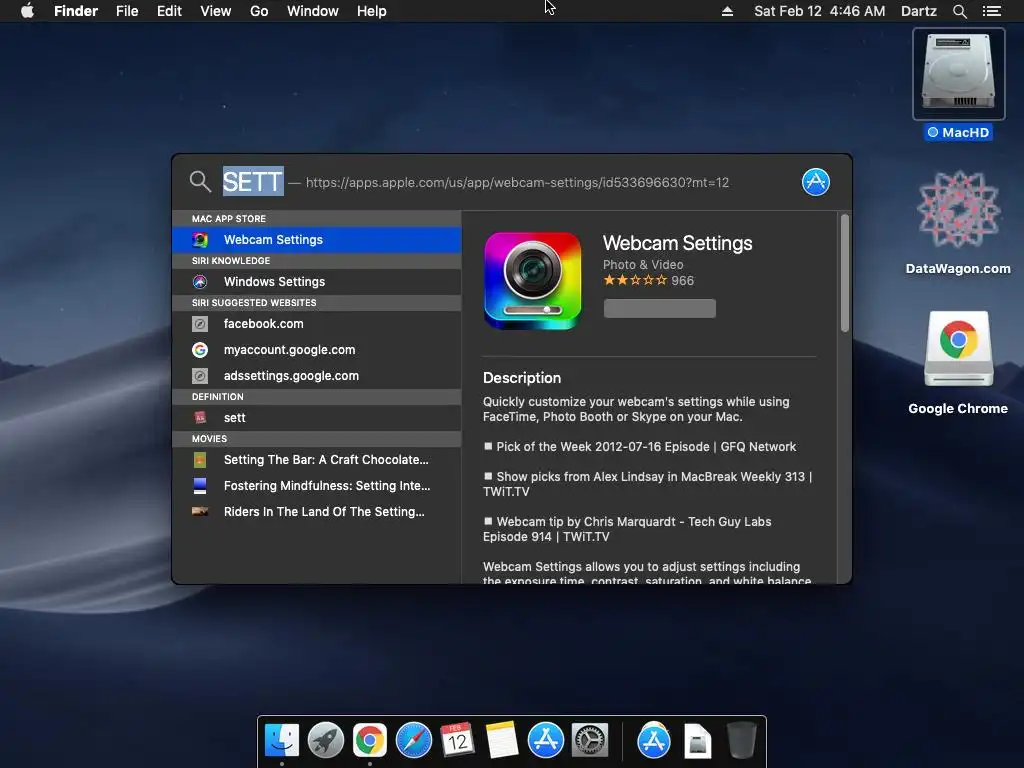This screenshot has height=768, width=1024.
Task: Click the large Webcam Settings app icon
Action: [x=532, y=281]
